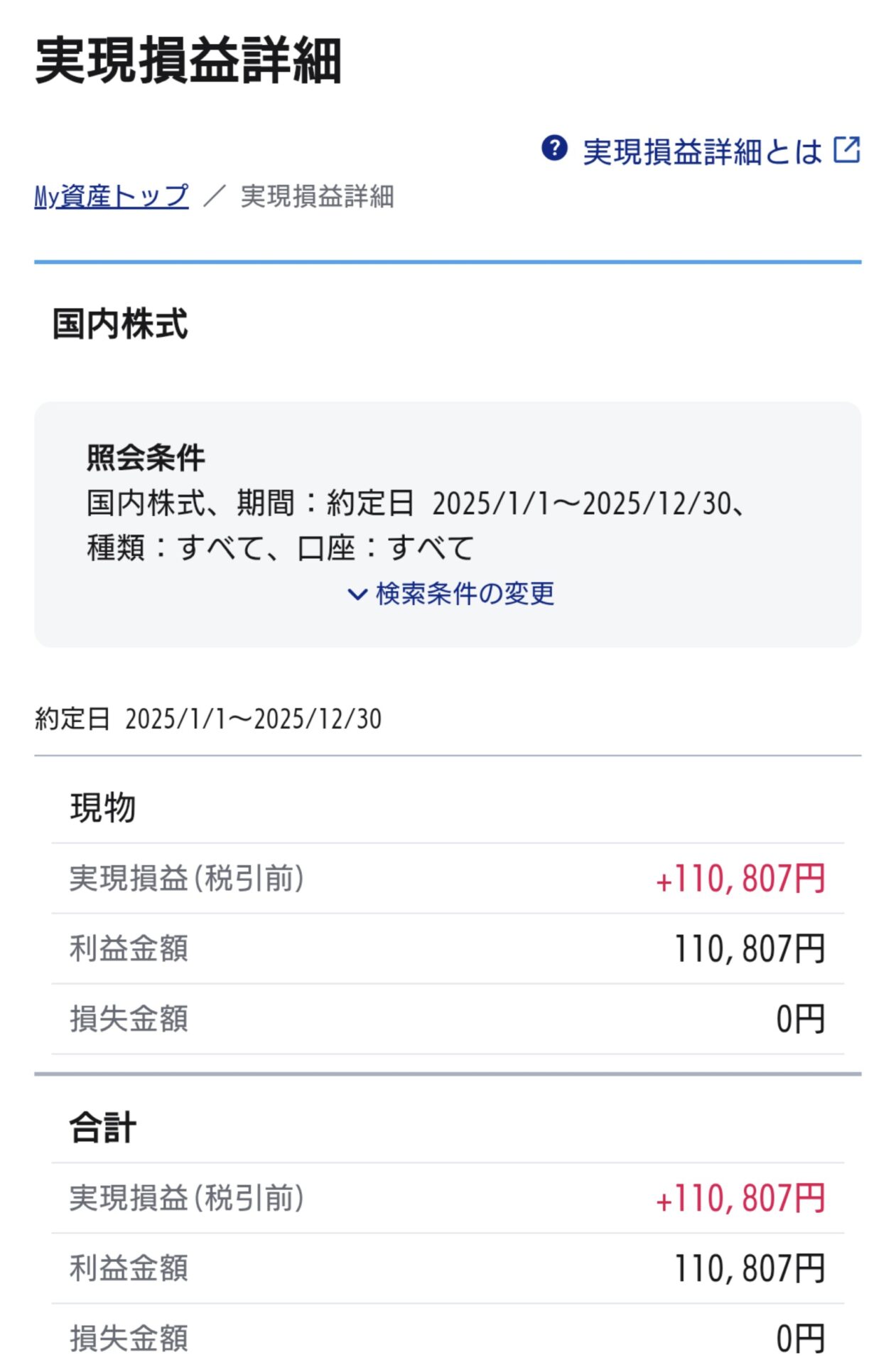Expand the chevron beside 検索条件の変更
This screenshot has height=1365, width=896.
(357, 594)
